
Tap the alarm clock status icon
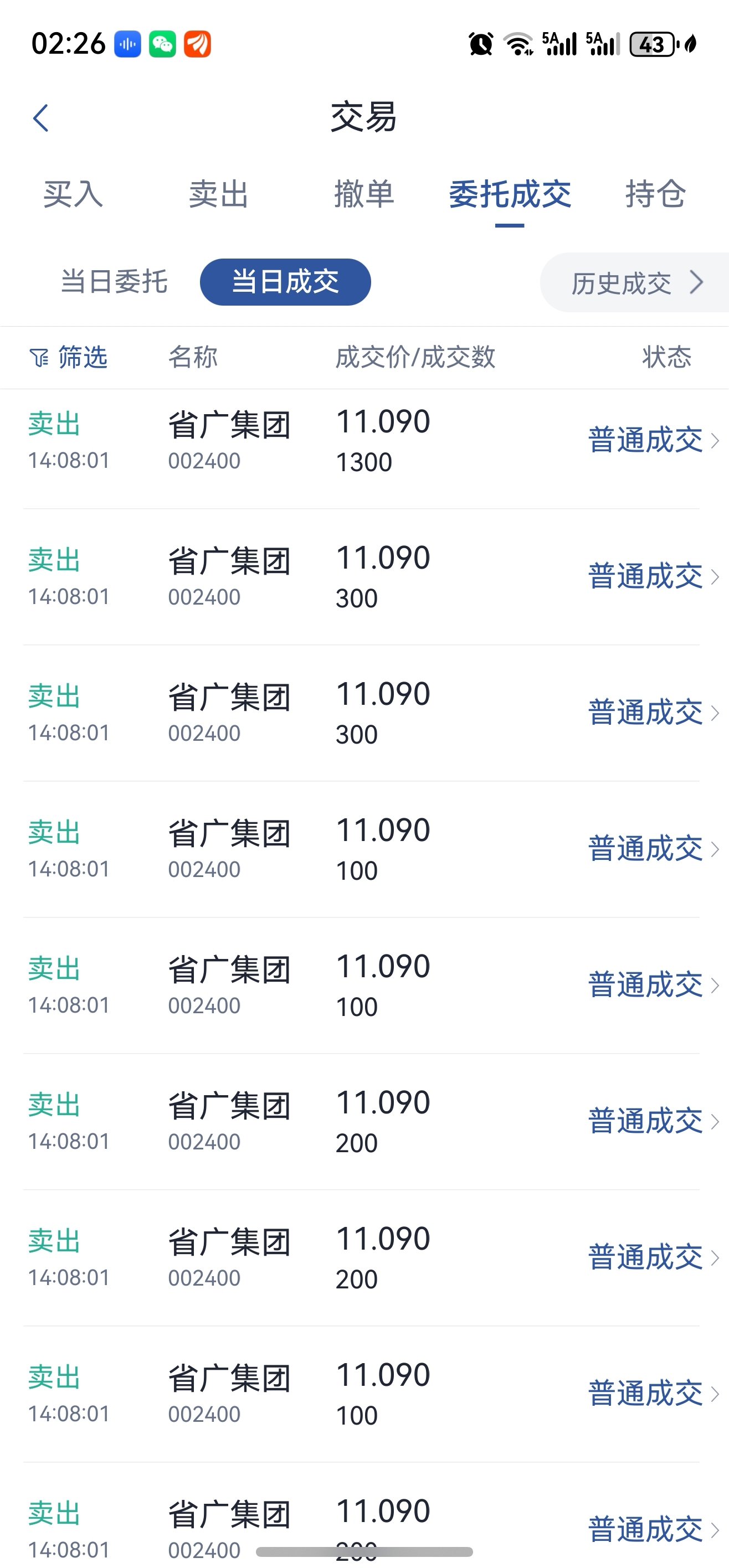click(480, 44)
